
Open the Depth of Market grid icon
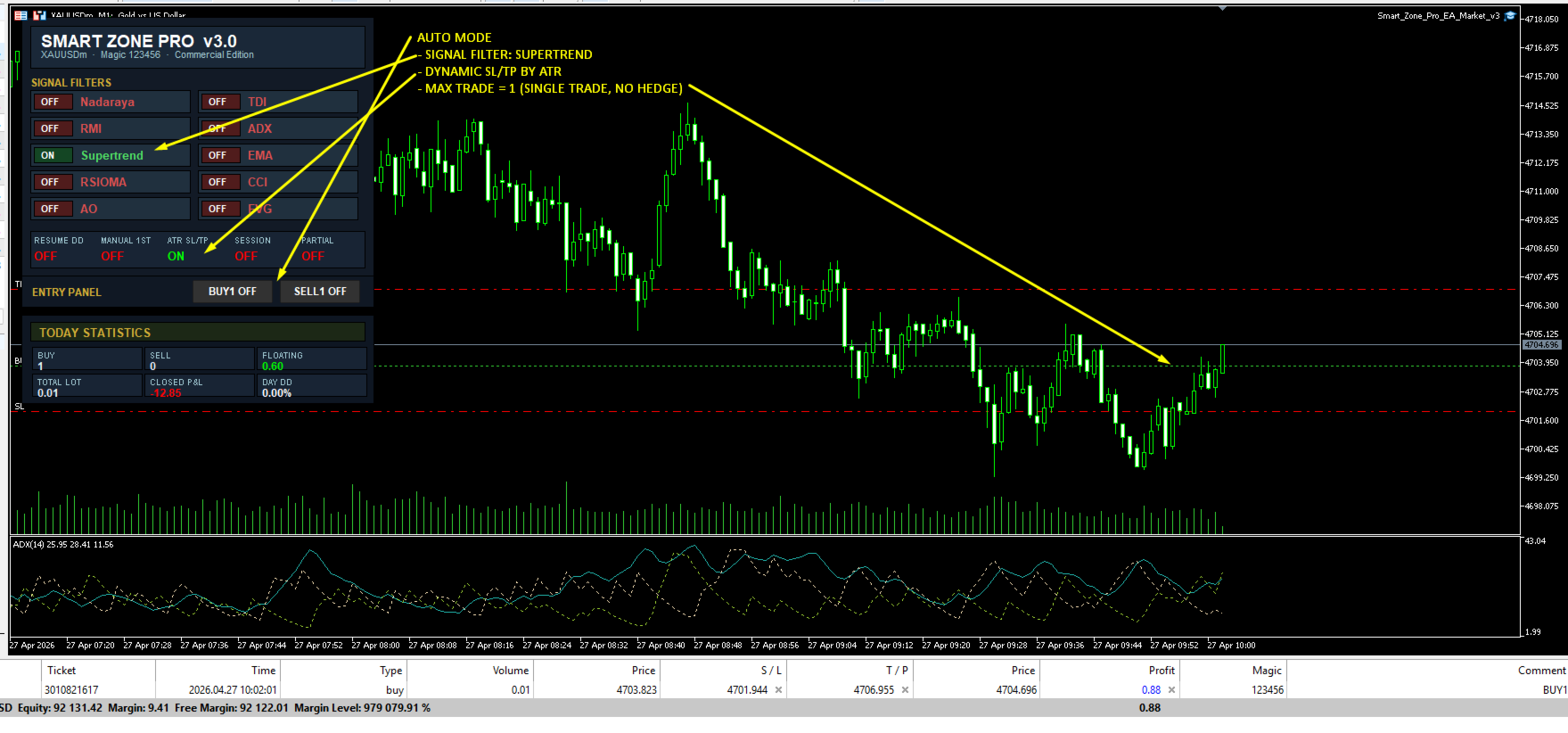tap(21, 15)
